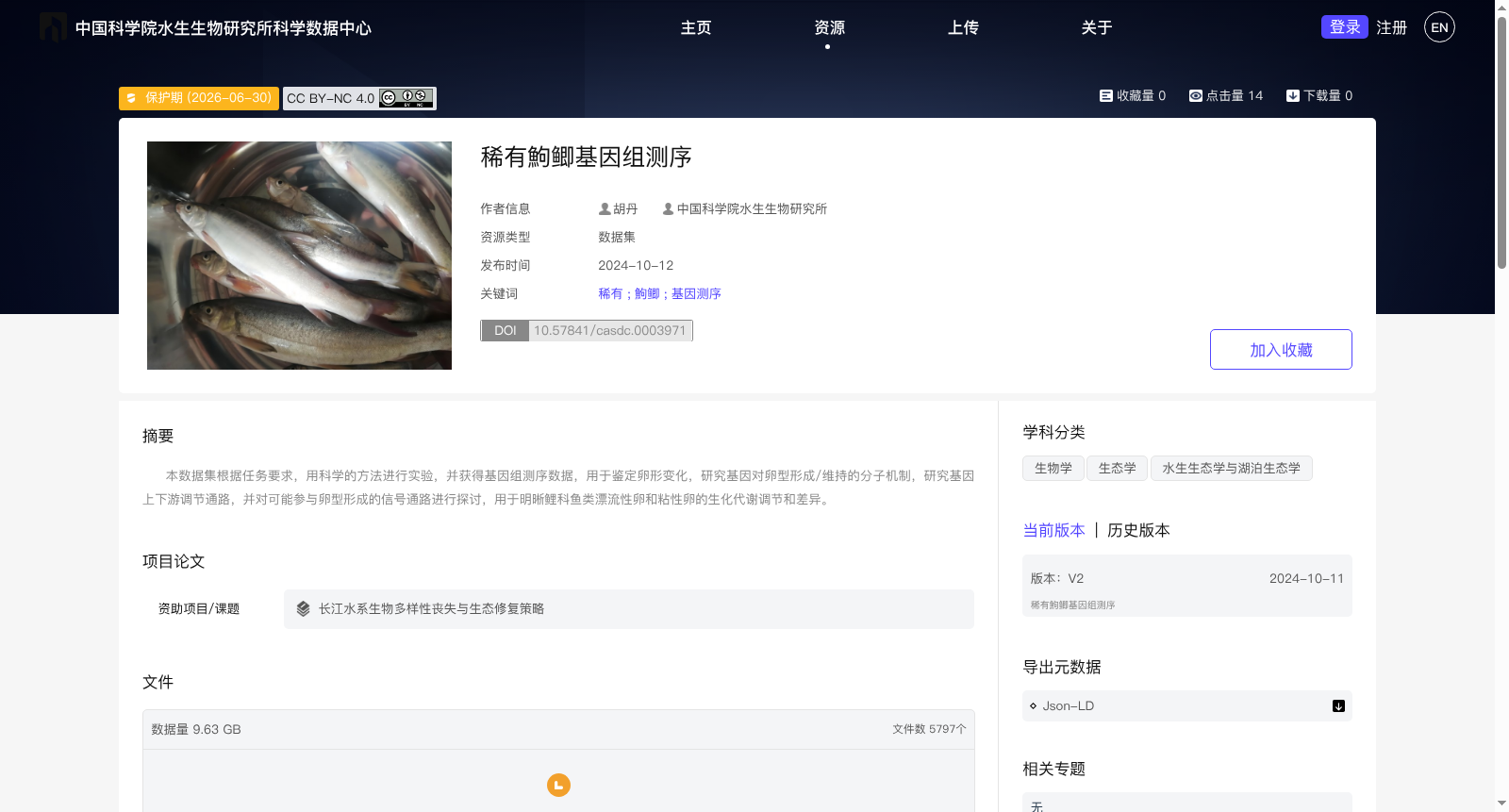Click the 资助项目/课题 label
Image resolution: width=1509 pixels, height=812 pixels.
(199, 609)
